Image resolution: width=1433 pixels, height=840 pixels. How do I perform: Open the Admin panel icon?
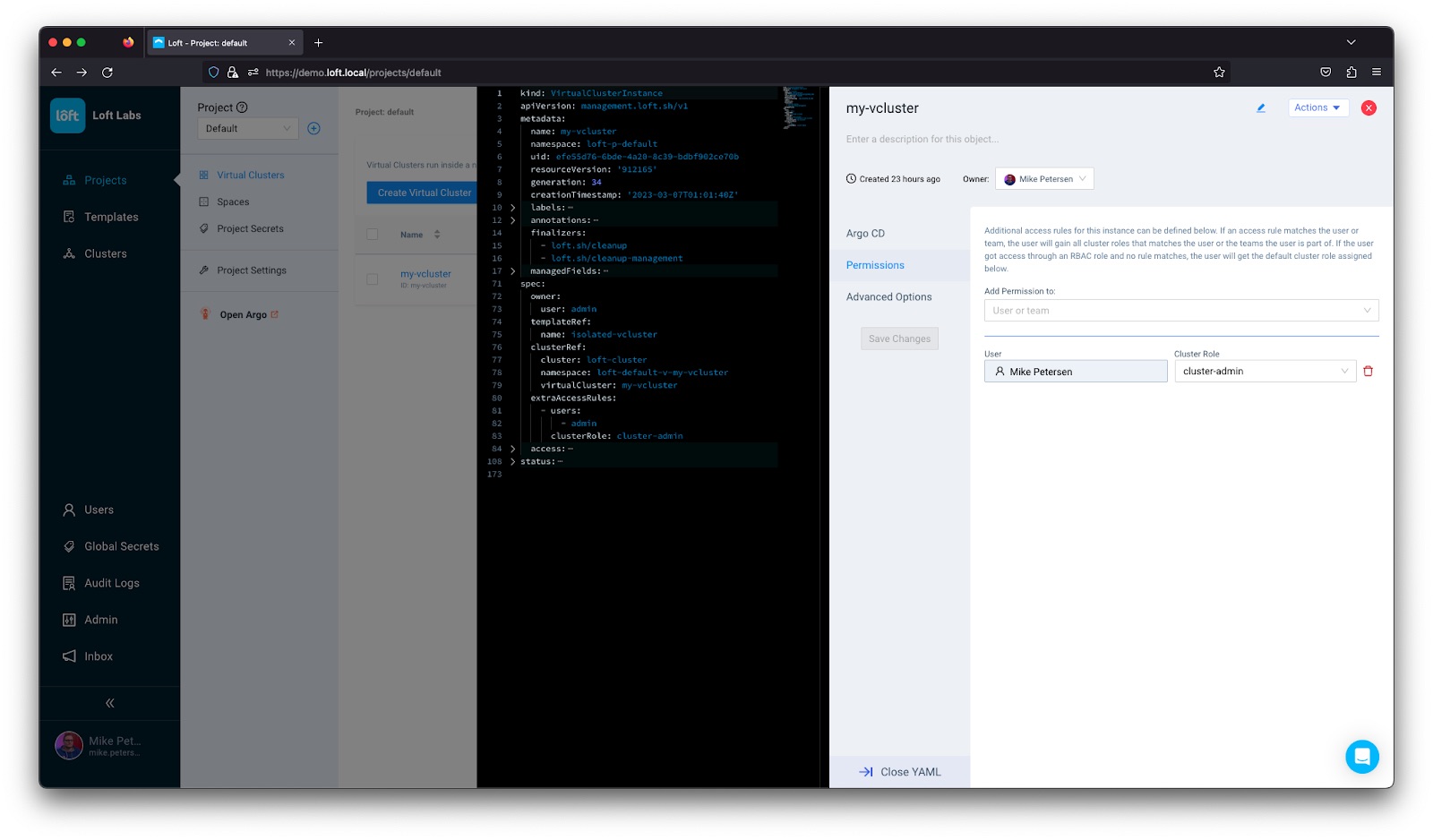(x=100, y=619)
